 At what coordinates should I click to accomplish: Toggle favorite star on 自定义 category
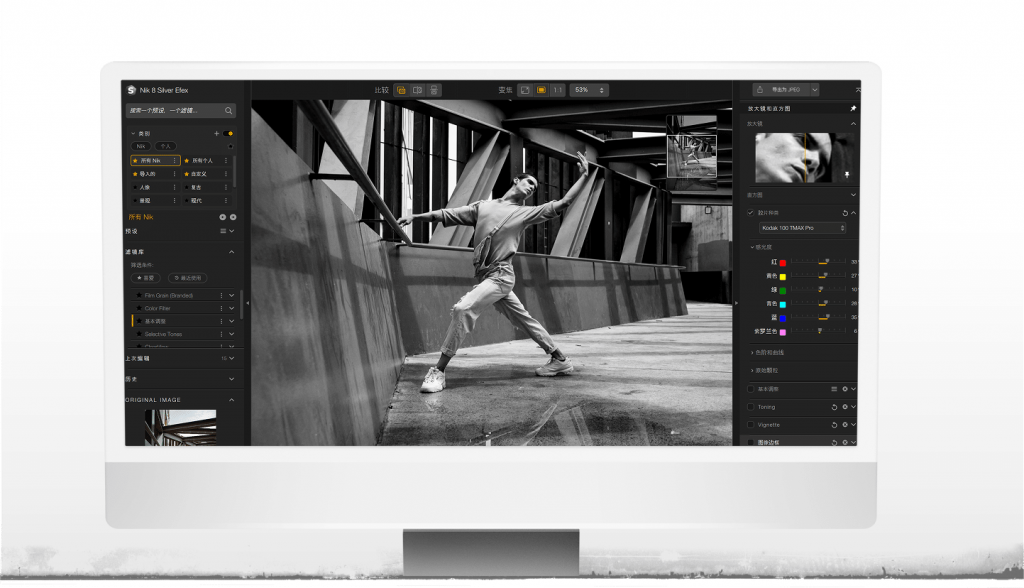[x=187, y=174]
